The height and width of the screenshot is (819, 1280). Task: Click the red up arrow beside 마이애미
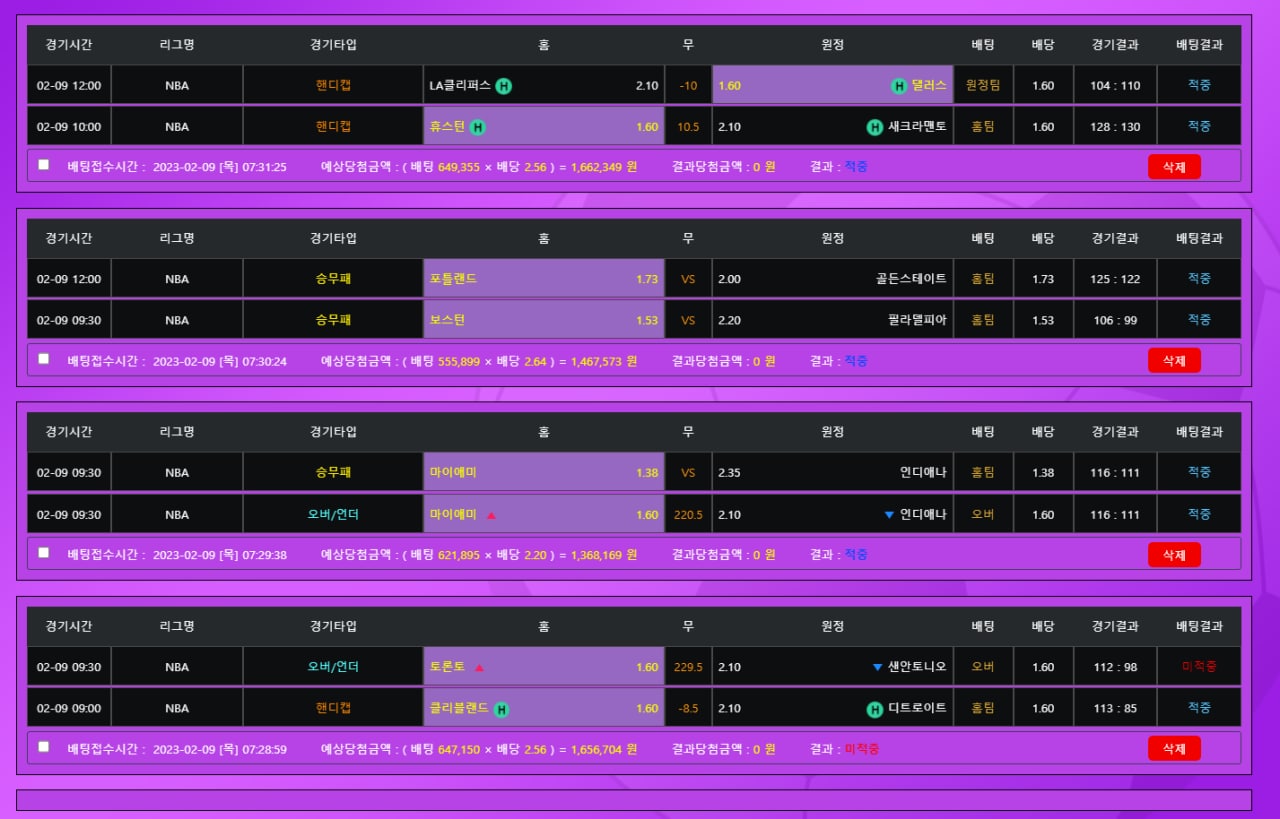coord(491,516)
